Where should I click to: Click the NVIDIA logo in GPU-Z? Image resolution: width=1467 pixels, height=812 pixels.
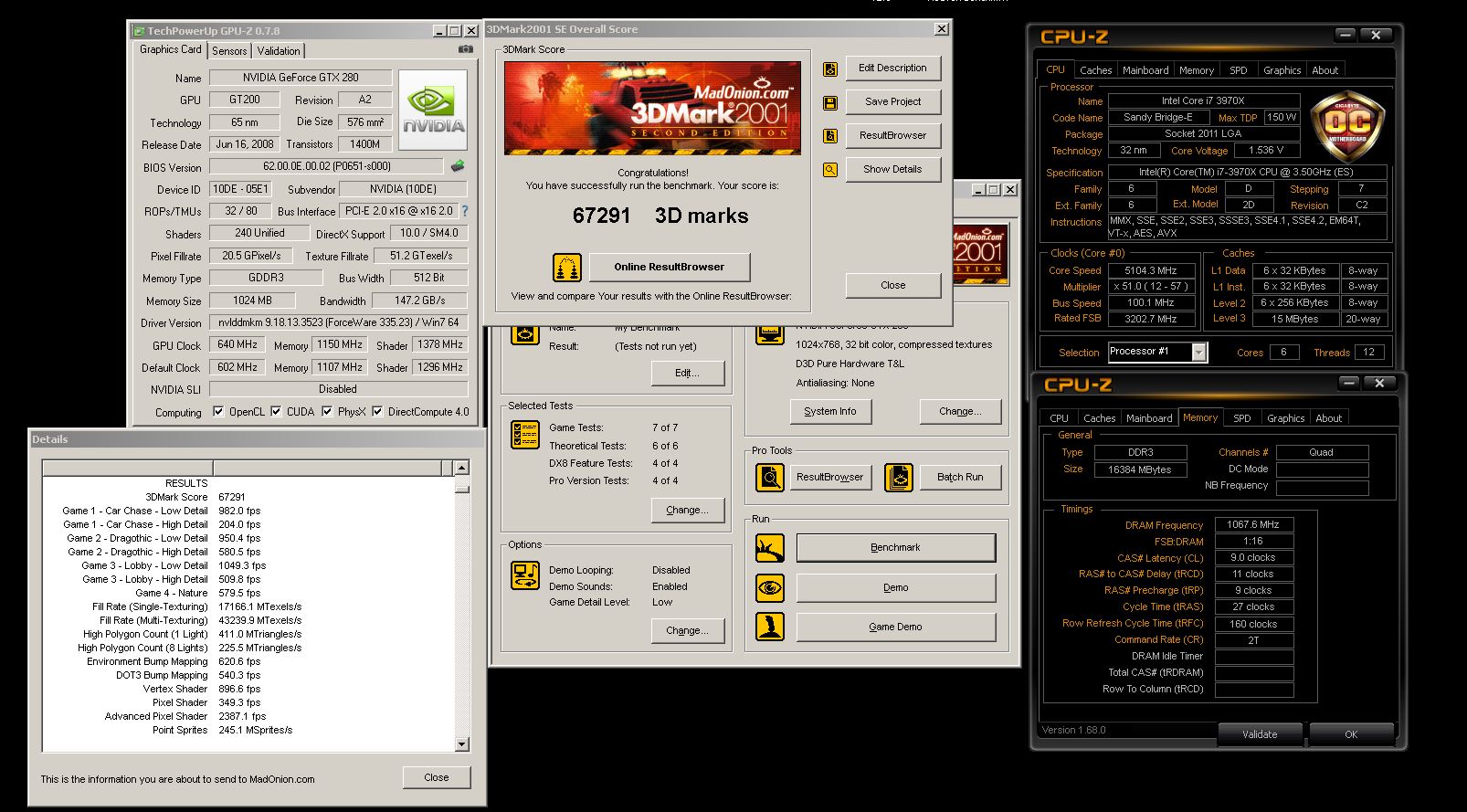[x=434, y=110]
